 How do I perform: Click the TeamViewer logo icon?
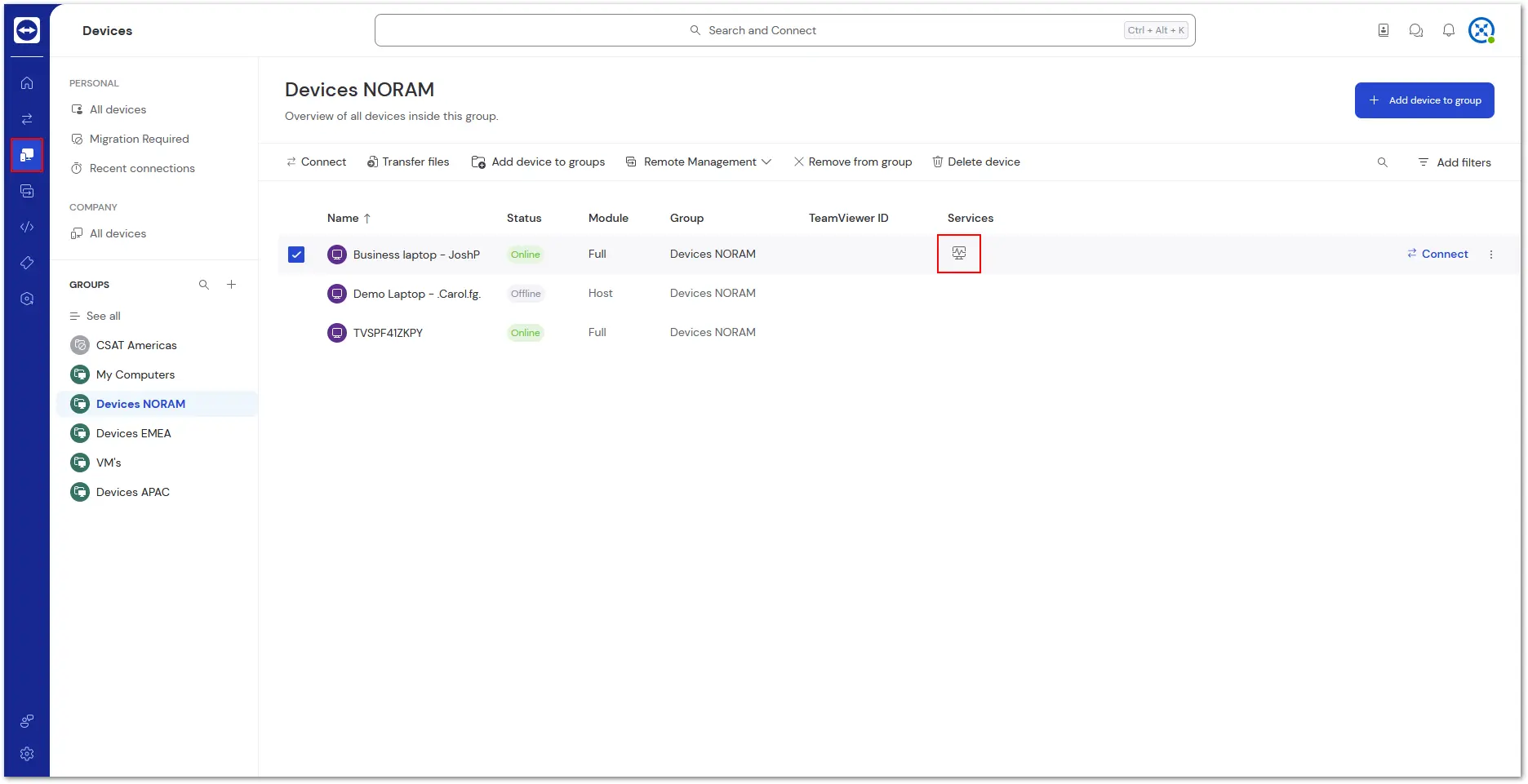point(27,30)
